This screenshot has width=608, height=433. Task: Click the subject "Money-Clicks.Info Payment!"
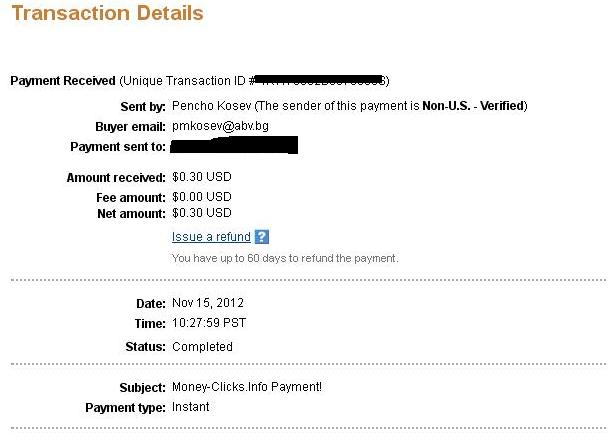click(247, 387)
